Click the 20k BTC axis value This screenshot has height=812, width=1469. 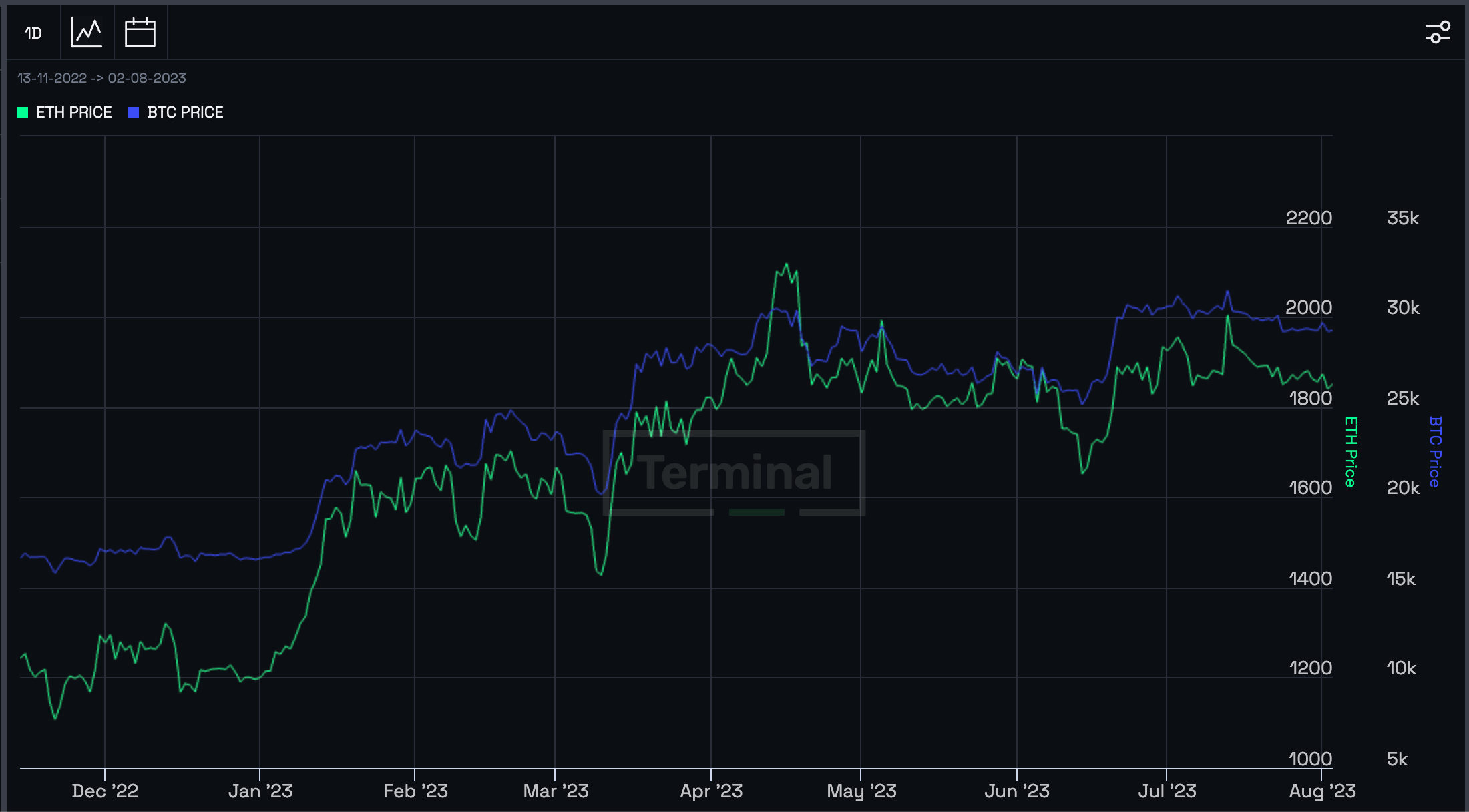1403,487
